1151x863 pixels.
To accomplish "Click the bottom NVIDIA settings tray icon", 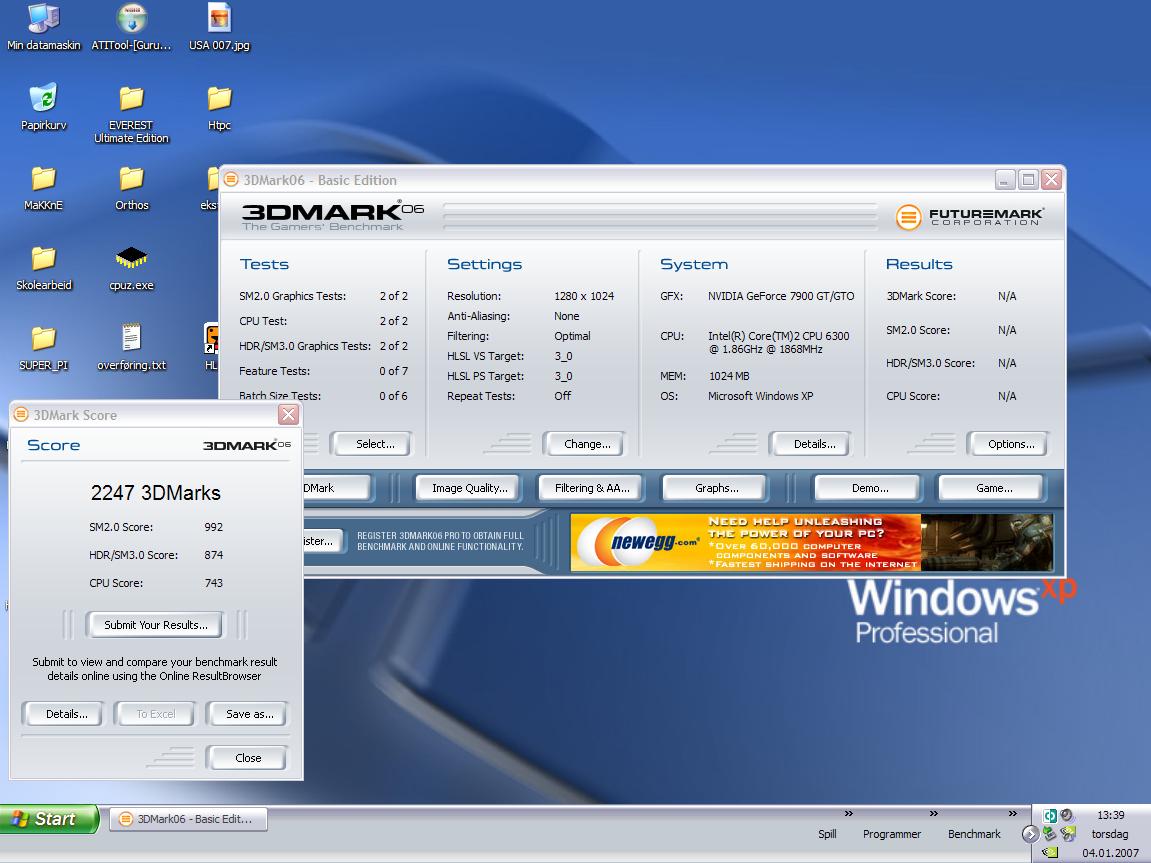I will (1050, 852).
